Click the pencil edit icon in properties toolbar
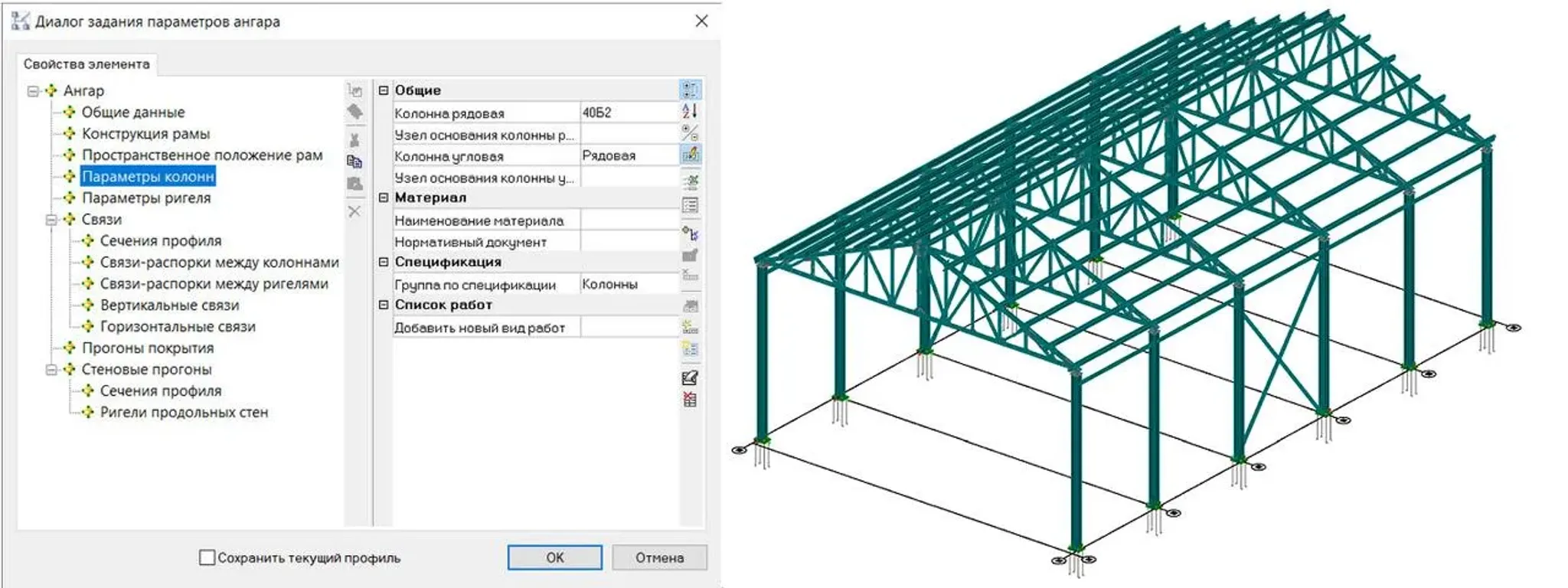Image resolution: width=1568 pixels, height=588 pixels. (690, 154)
